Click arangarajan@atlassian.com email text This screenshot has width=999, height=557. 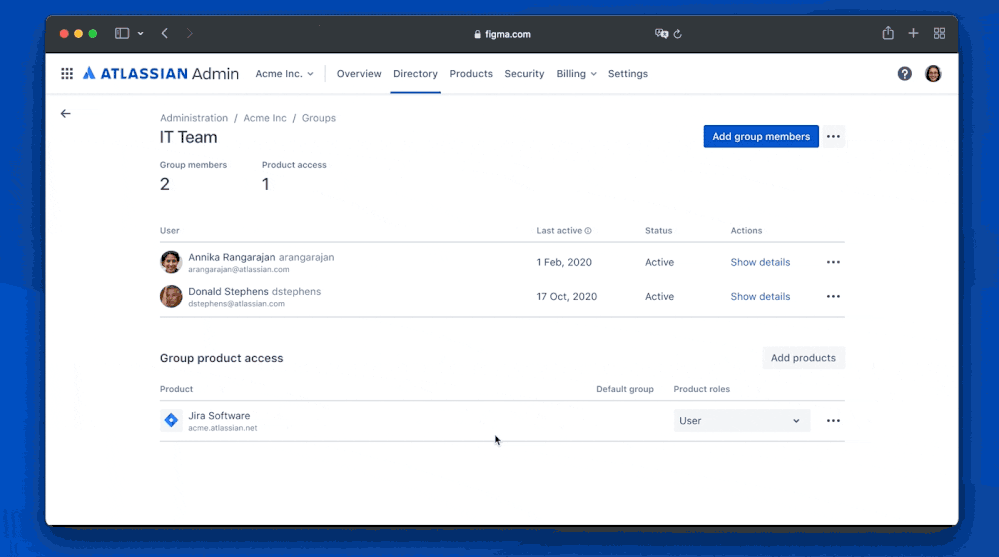point(238,270)
